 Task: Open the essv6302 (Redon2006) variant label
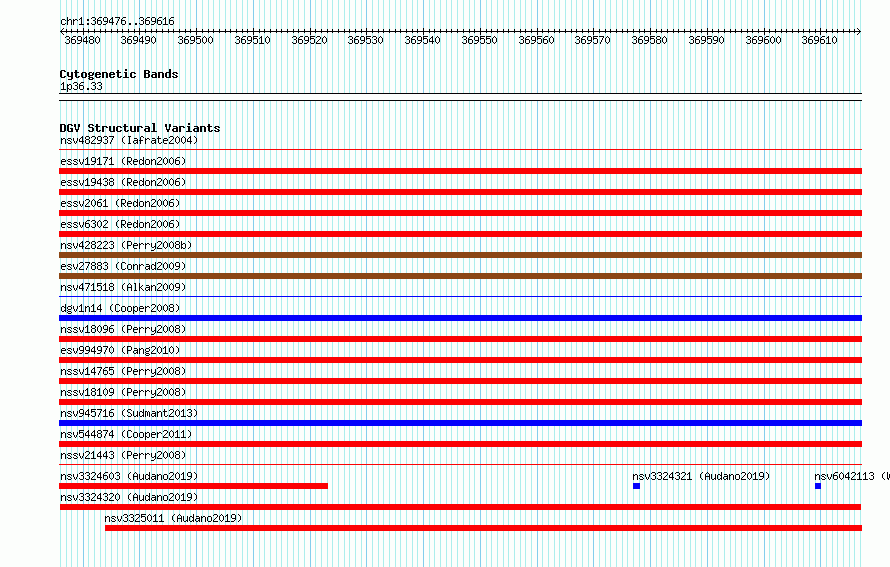120,224
